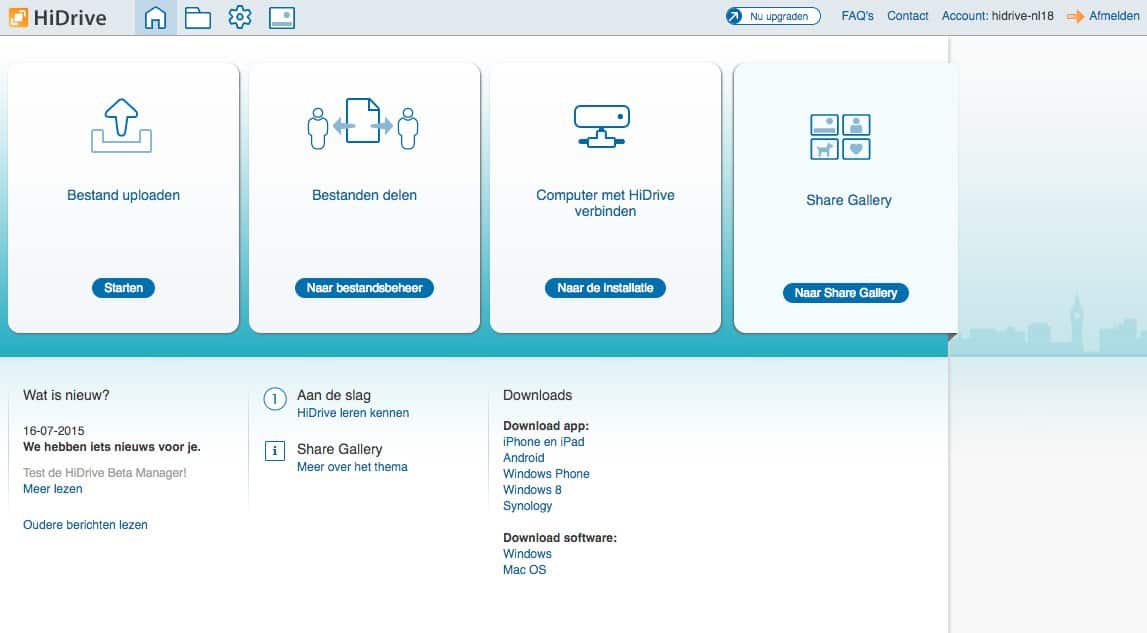The width and height of the screenshot is (1147, 633).
Task: Open the file manager folder icon
Action: tap(198, 18)
